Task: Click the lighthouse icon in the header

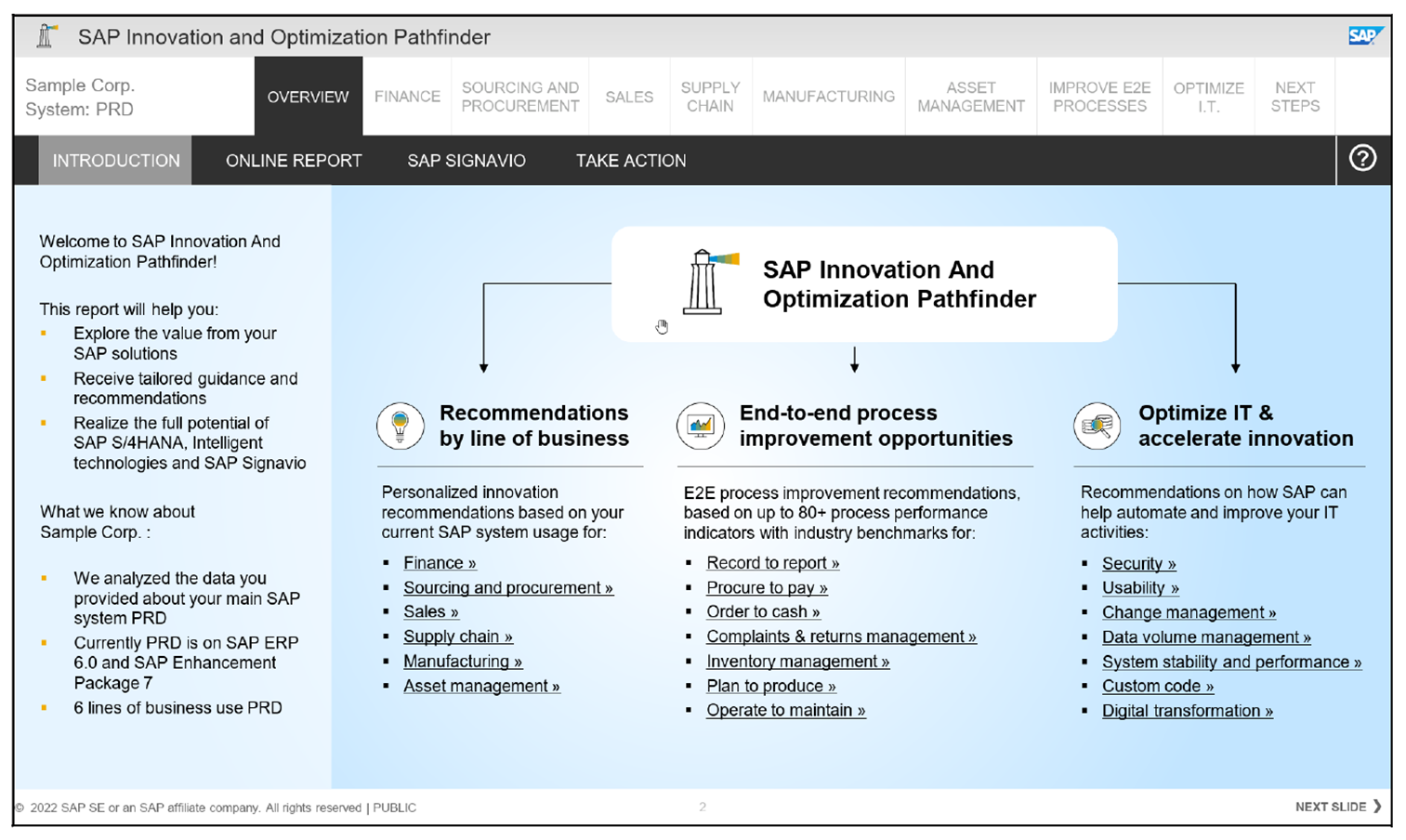Action: click(x=45, y=35)
